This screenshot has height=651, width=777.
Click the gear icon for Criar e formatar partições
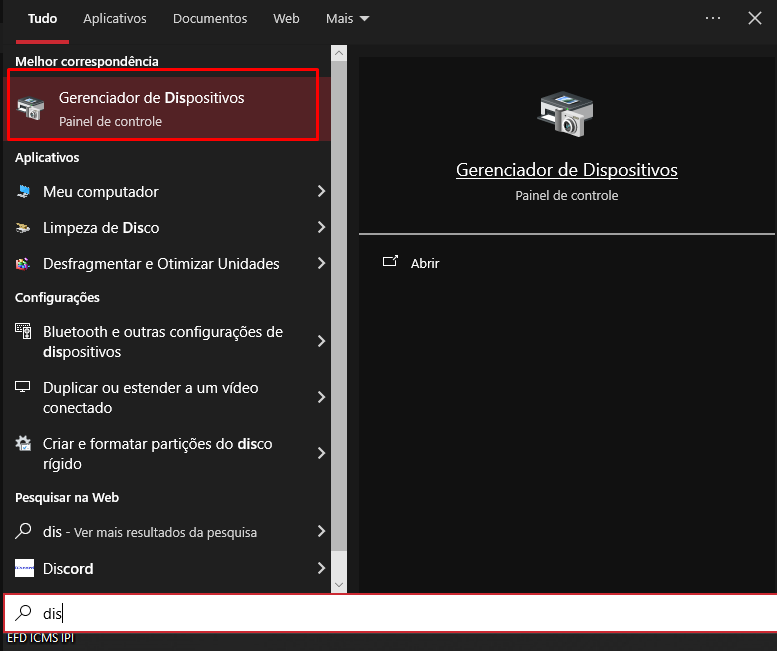[23, 443]
